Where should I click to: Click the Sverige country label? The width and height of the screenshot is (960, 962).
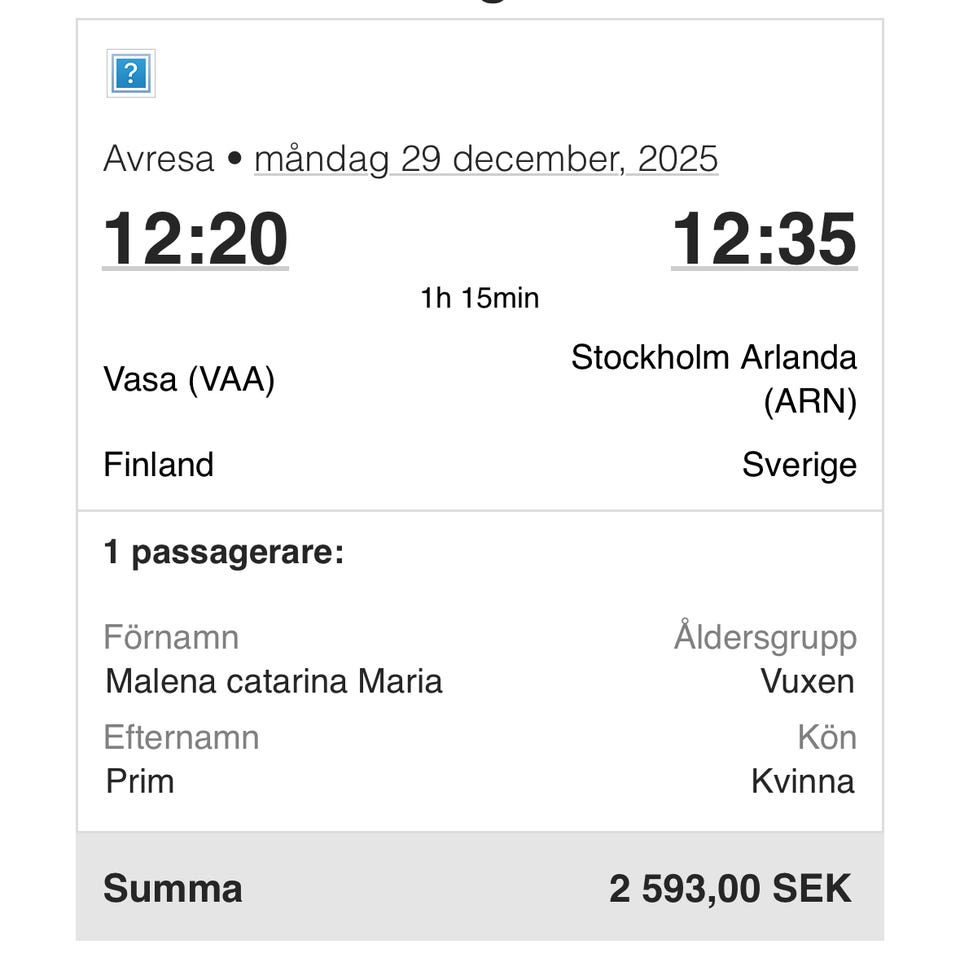click(799, 465)
